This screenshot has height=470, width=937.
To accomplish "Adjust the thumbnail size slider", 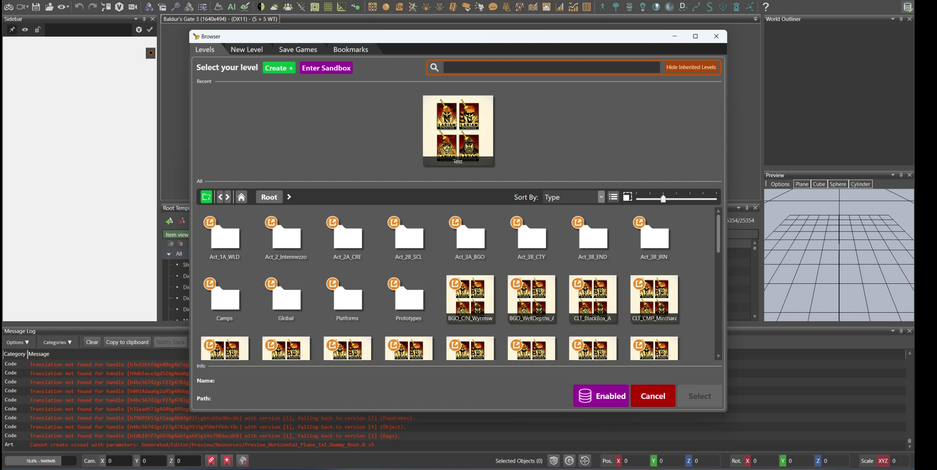I will pyautogui.click(x=663, y=198).
